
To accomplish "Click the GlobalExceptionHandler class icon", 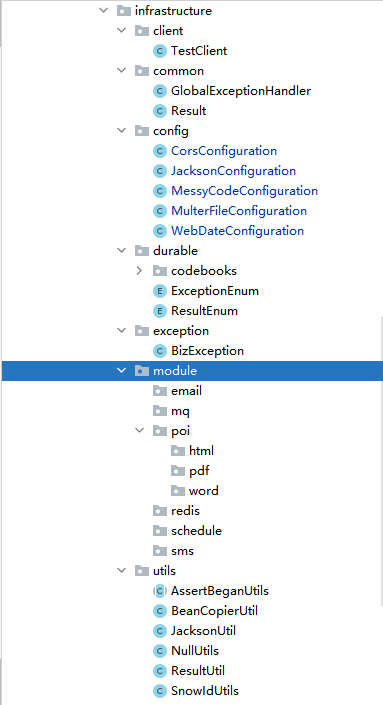I will point(160,91).
